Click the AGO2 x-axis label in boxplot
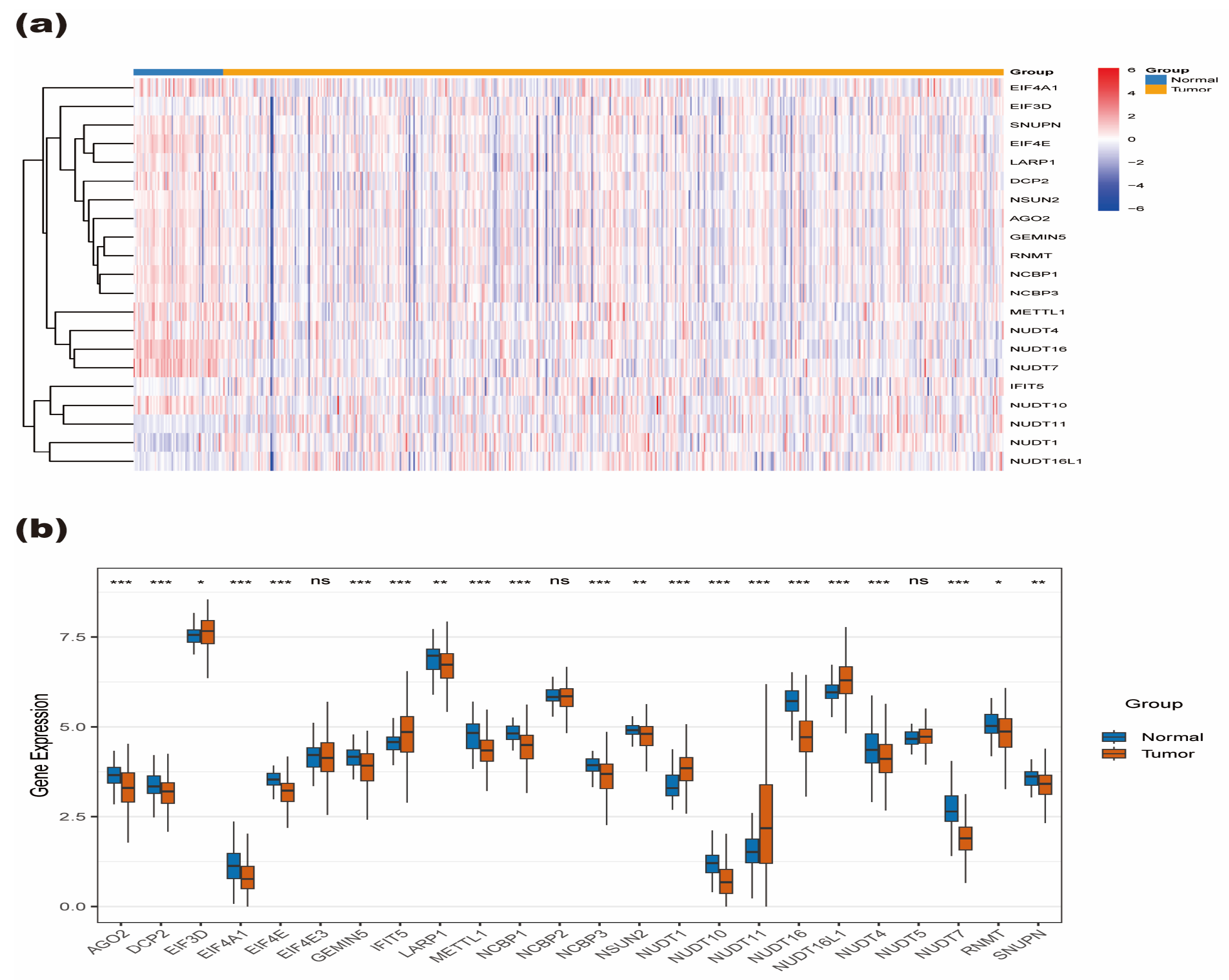This screenshot has width=1229, height=980. 108,942
